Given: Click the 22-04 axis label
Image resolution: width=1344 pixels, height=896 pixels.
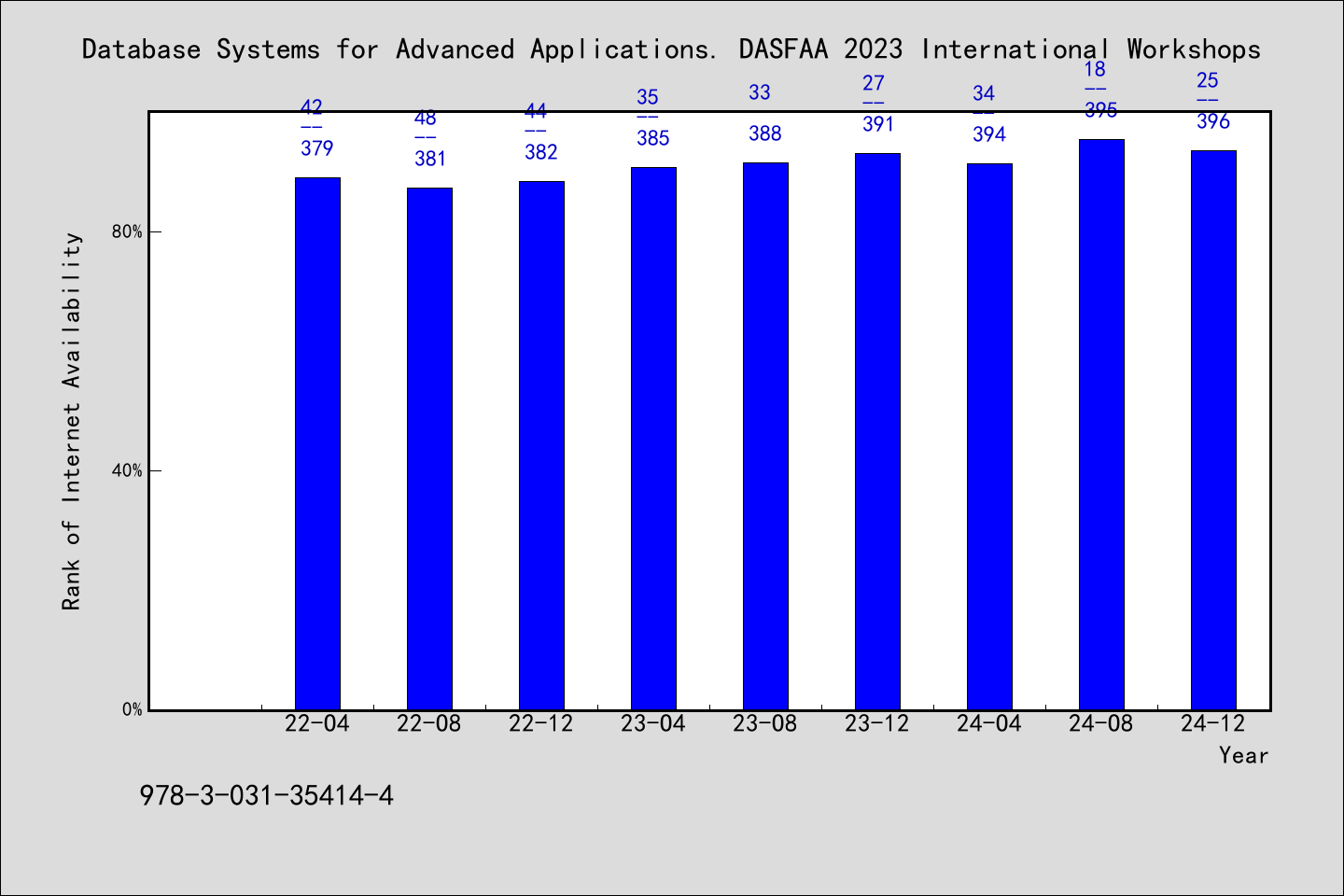Looking at the screenshot, I should coord(317,723).
